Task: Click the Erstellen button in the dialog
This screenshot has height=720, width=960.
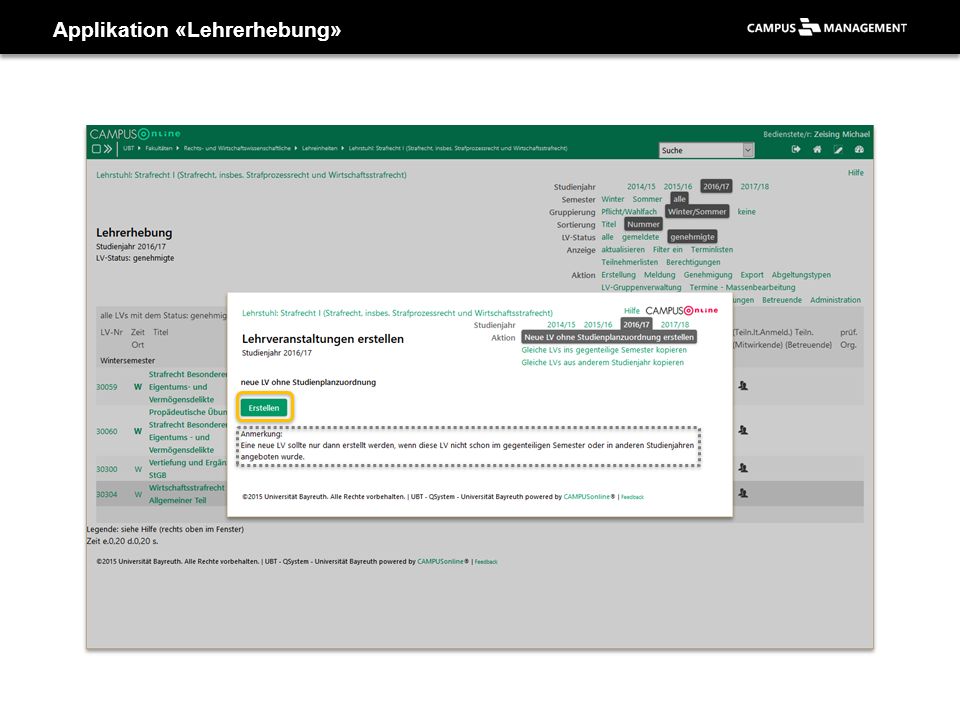Action: [264, 408]
